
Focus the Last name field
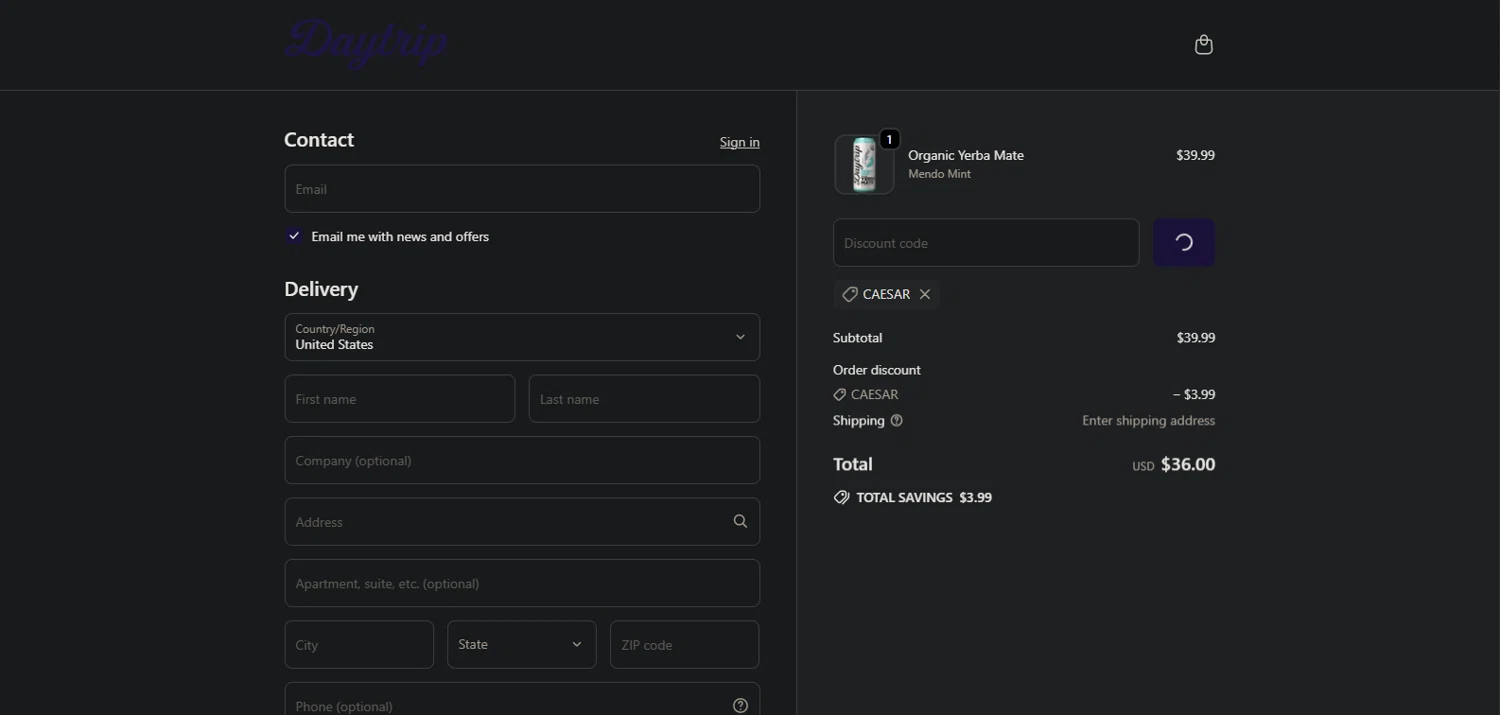click(x=644, y=399)
